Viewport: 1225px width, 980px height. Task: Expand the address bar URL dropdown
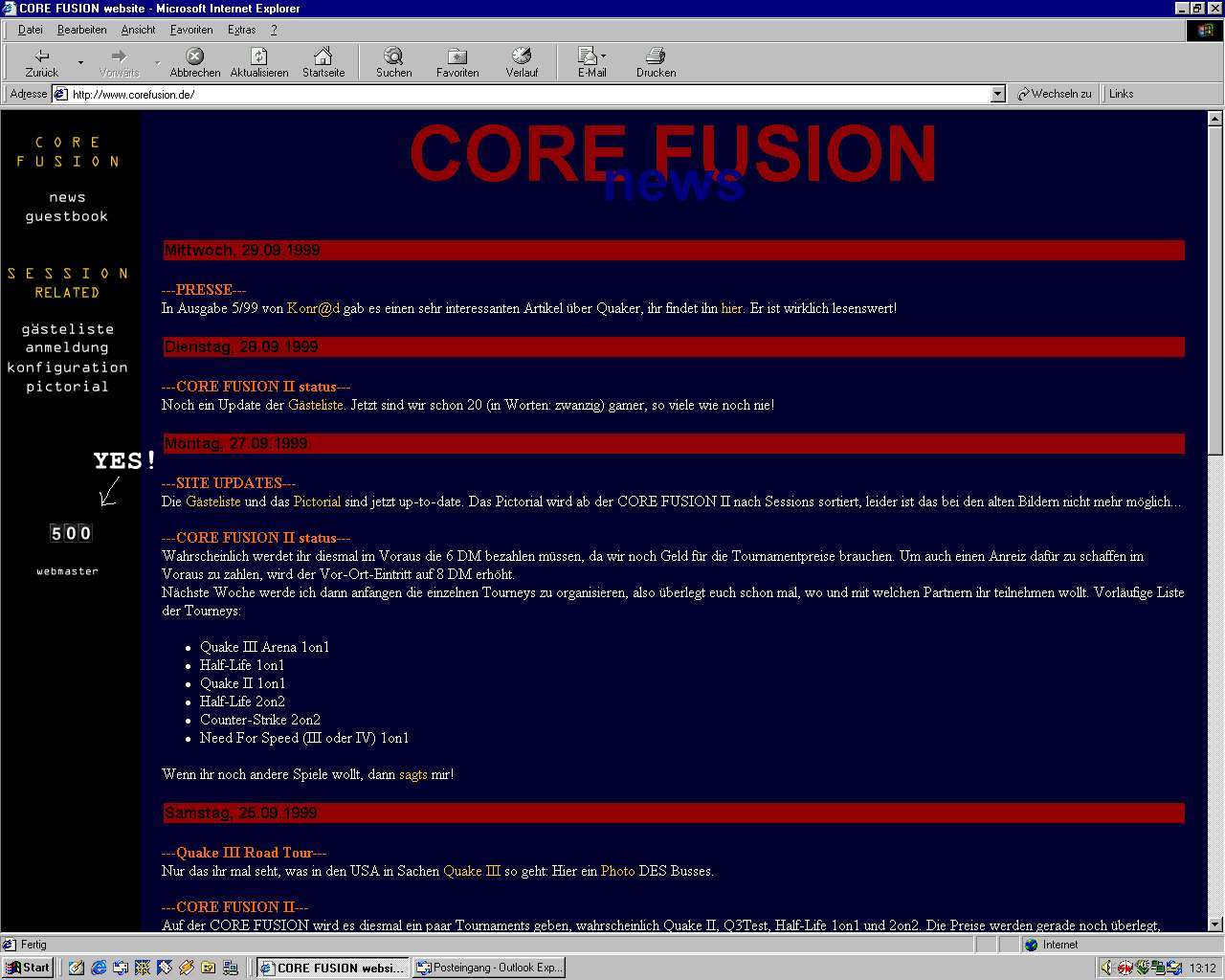pos(998,94)
